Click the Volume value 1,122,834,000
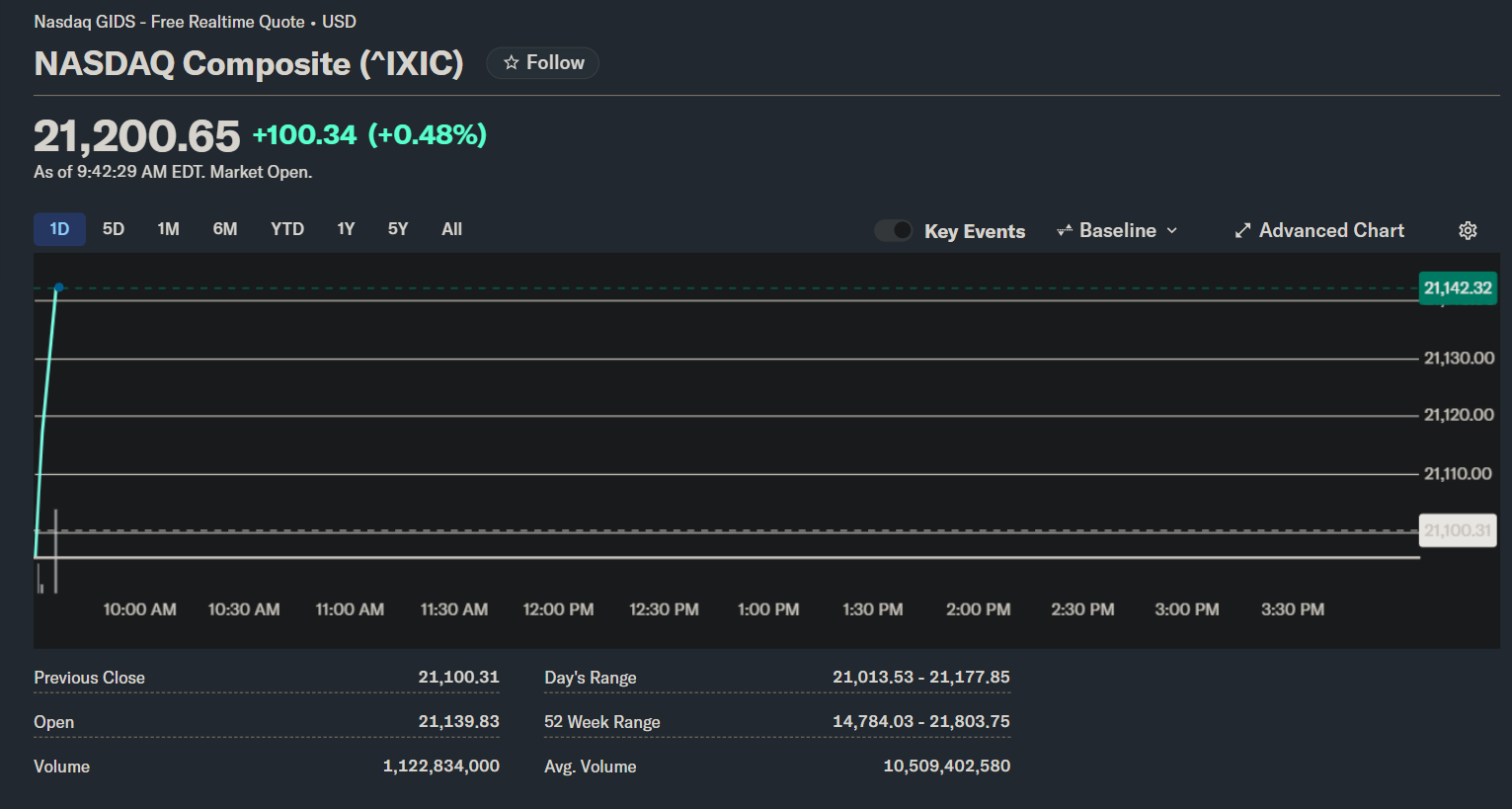The width and height of the screenshot is (1512, 809). tap(441, 766)
